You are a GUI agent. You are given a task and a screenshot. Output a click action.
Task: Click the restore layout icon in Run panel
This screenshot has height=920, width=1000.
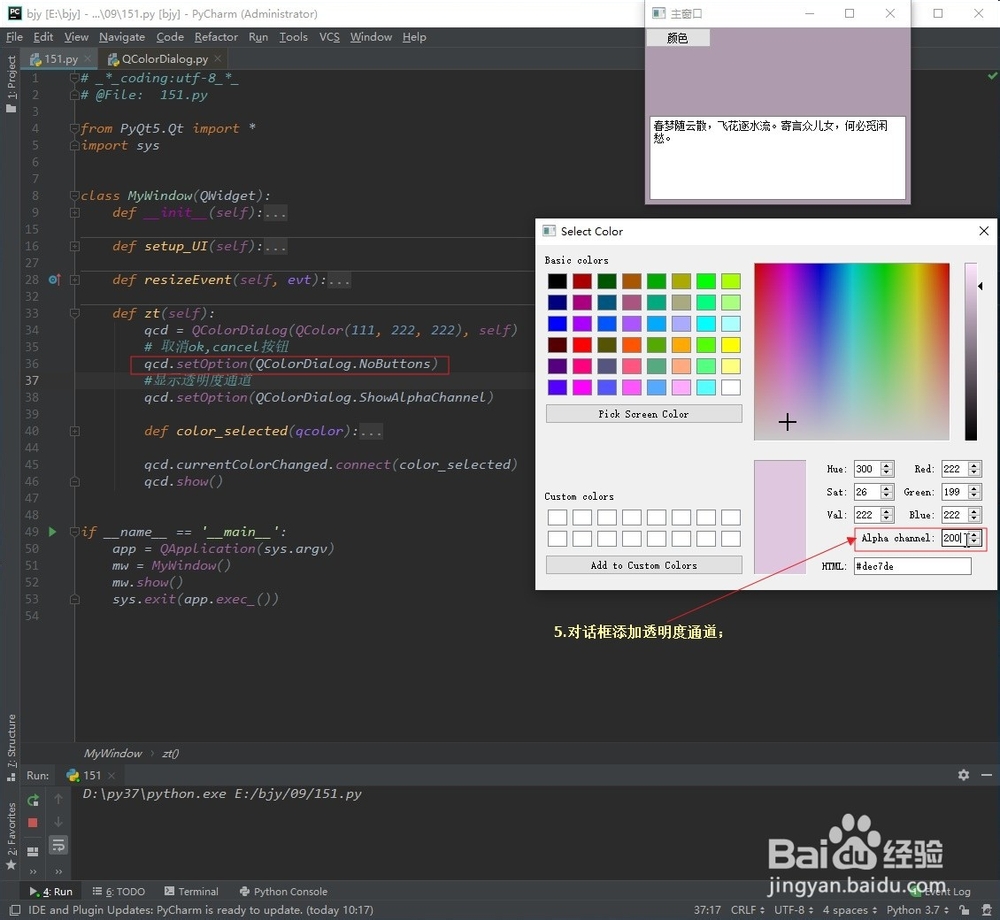pyautogui.click(x=33, y=852)
